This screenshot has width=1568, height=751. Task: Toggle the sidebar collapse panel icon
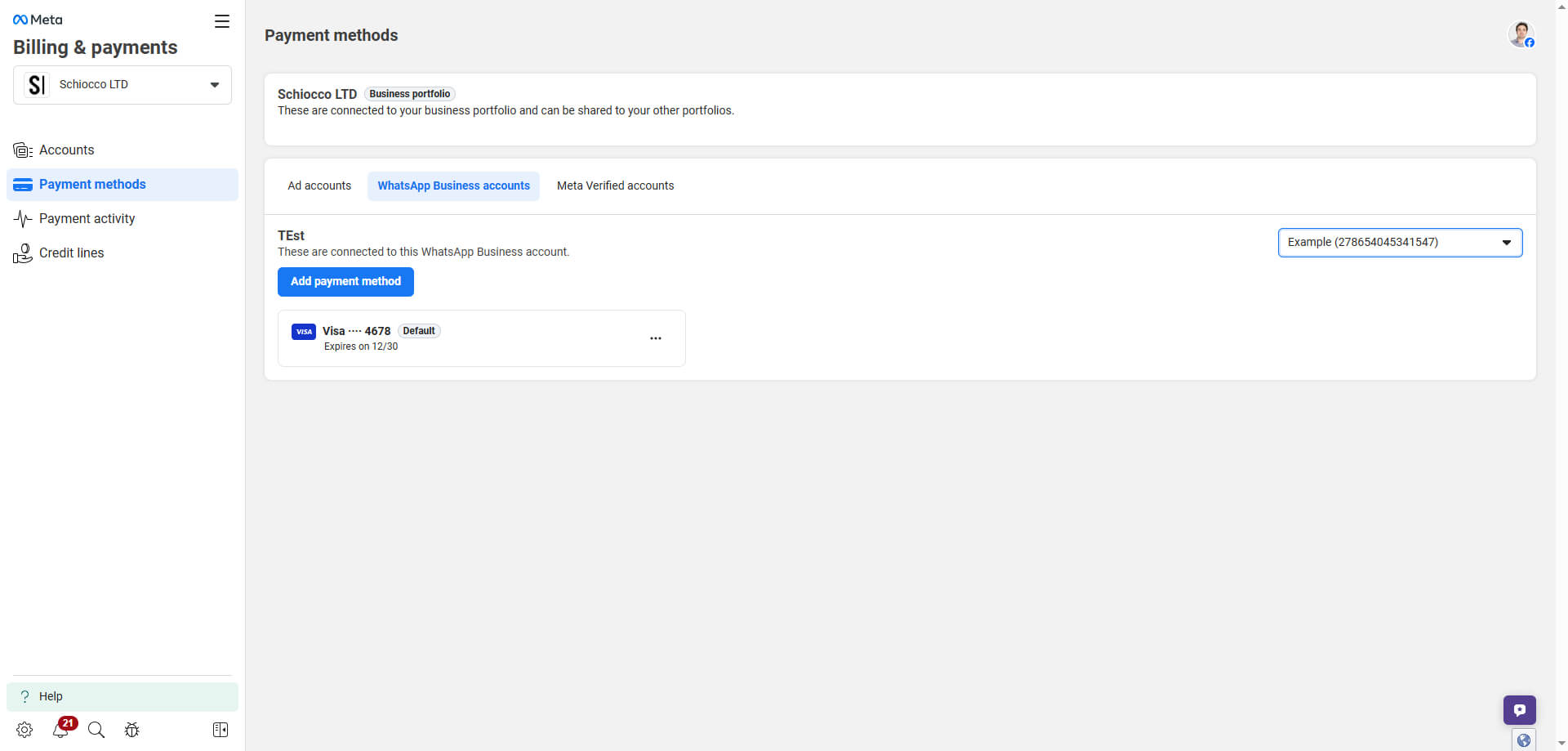[x=220, y=730]
